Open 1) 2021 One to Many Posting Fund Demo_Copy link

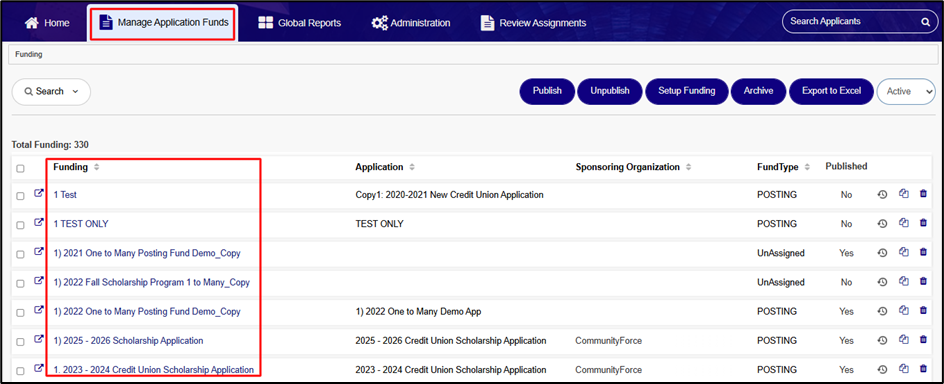147,253
